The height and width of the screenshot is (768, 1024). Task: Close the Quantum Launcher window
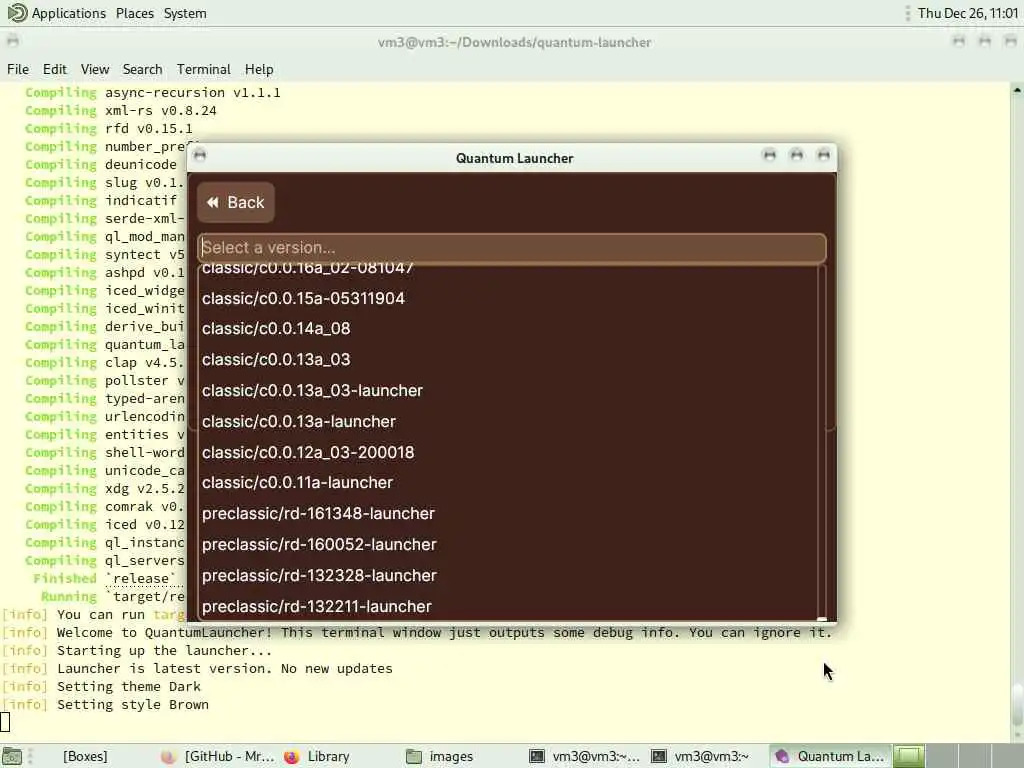click(823, 155)
